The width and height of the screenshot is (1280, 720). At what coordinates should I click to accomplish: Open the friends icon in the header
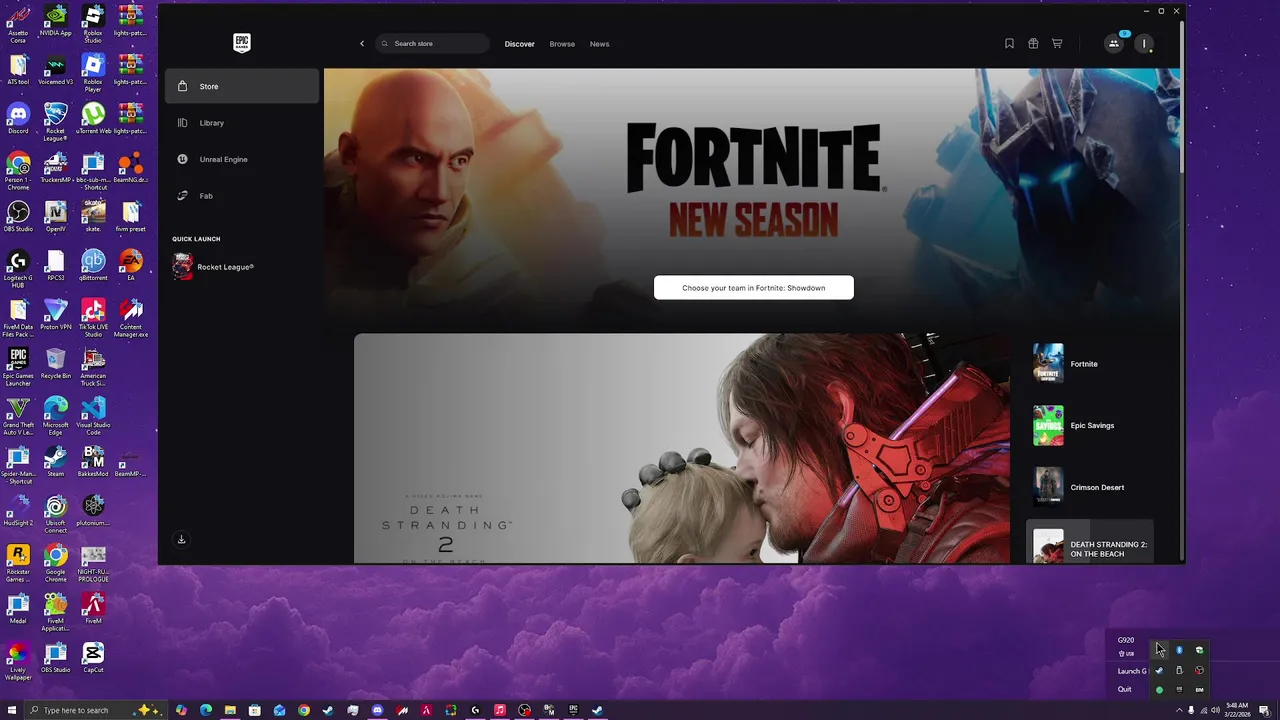pos(1113,44)
